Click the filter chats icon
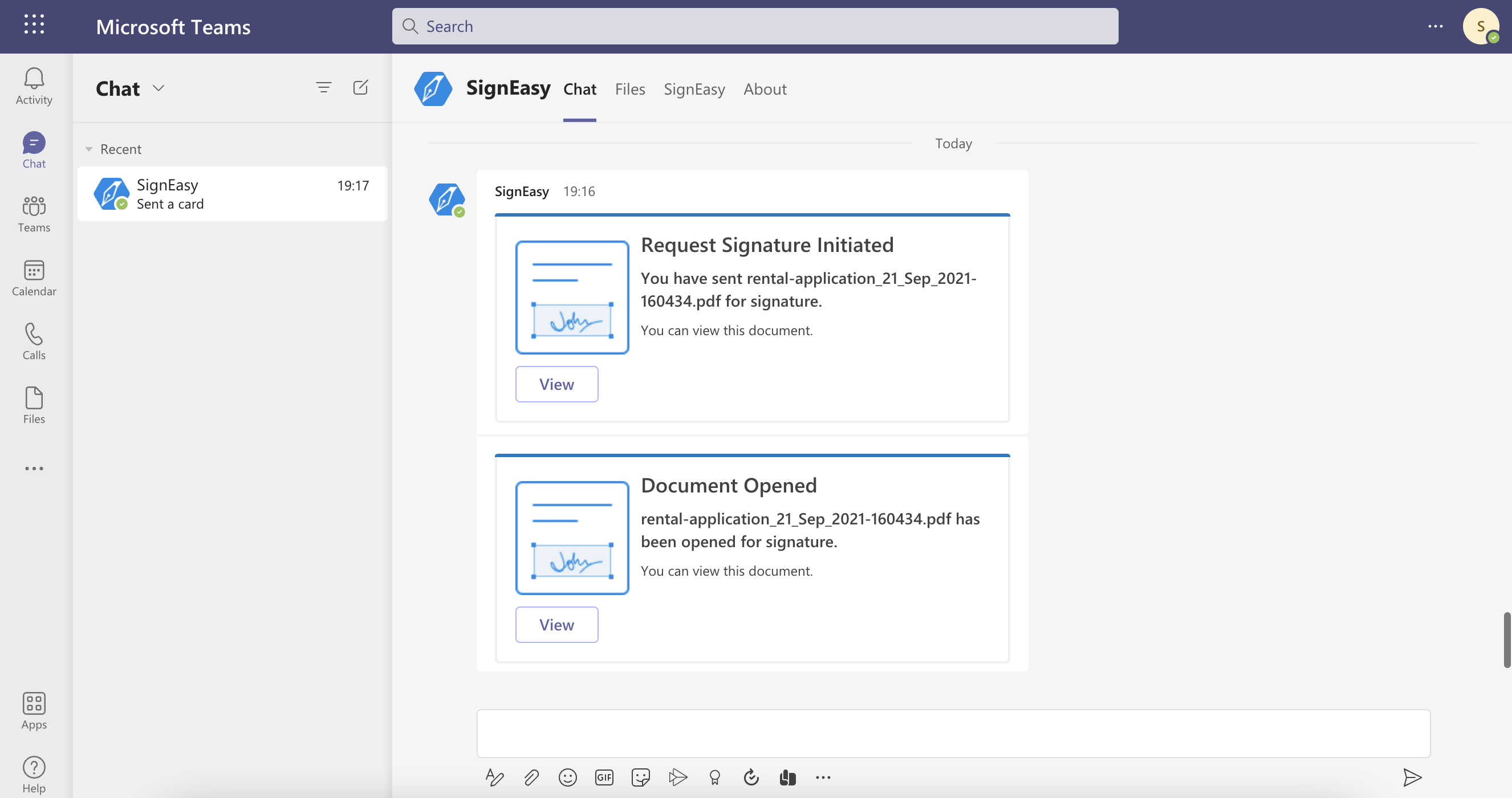The image size is (1512, 798). [324, 88]
